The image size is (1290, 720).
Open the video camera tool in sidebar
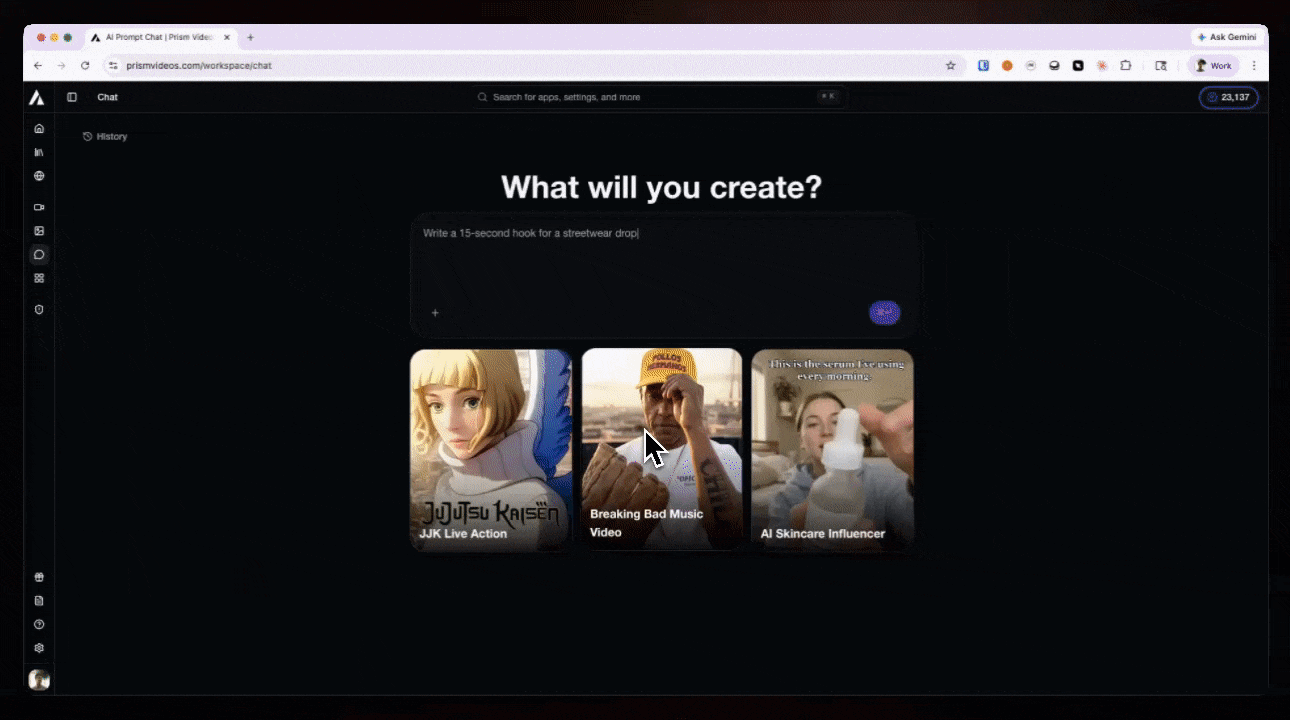(x=39, y=207)
